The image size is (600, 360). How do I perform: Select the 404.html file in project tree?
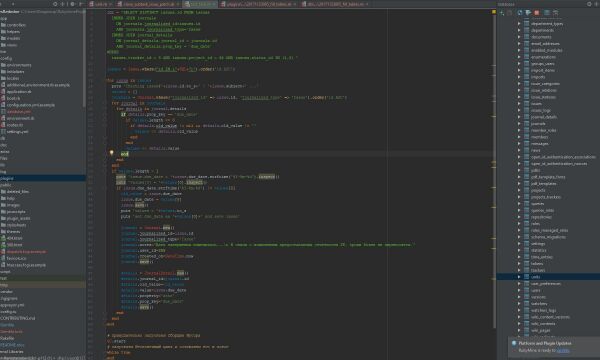pyautogui.click(x=15, y=238)
